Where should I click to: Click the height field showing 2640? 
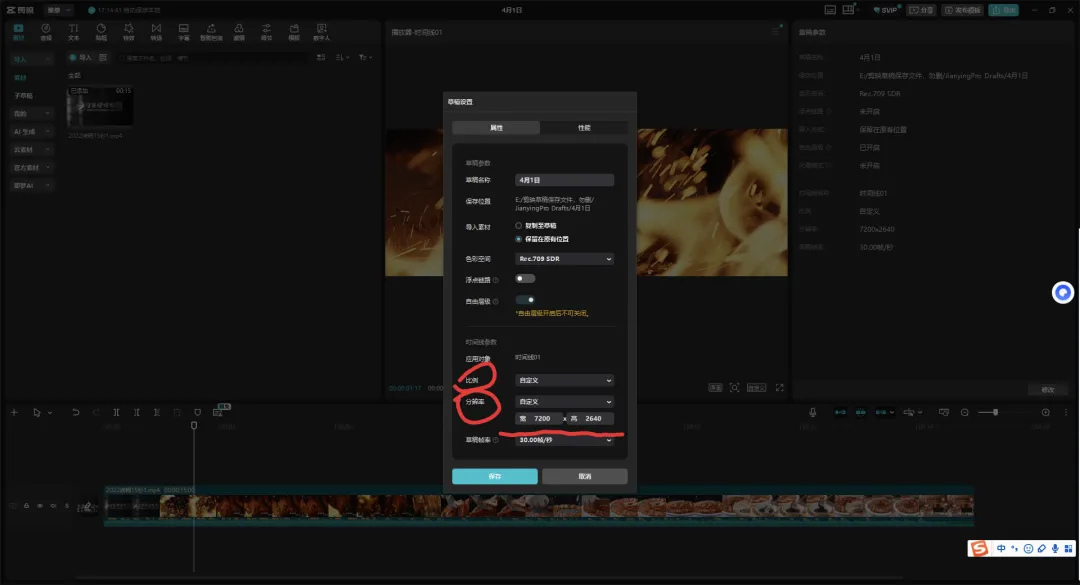point(590,418)
